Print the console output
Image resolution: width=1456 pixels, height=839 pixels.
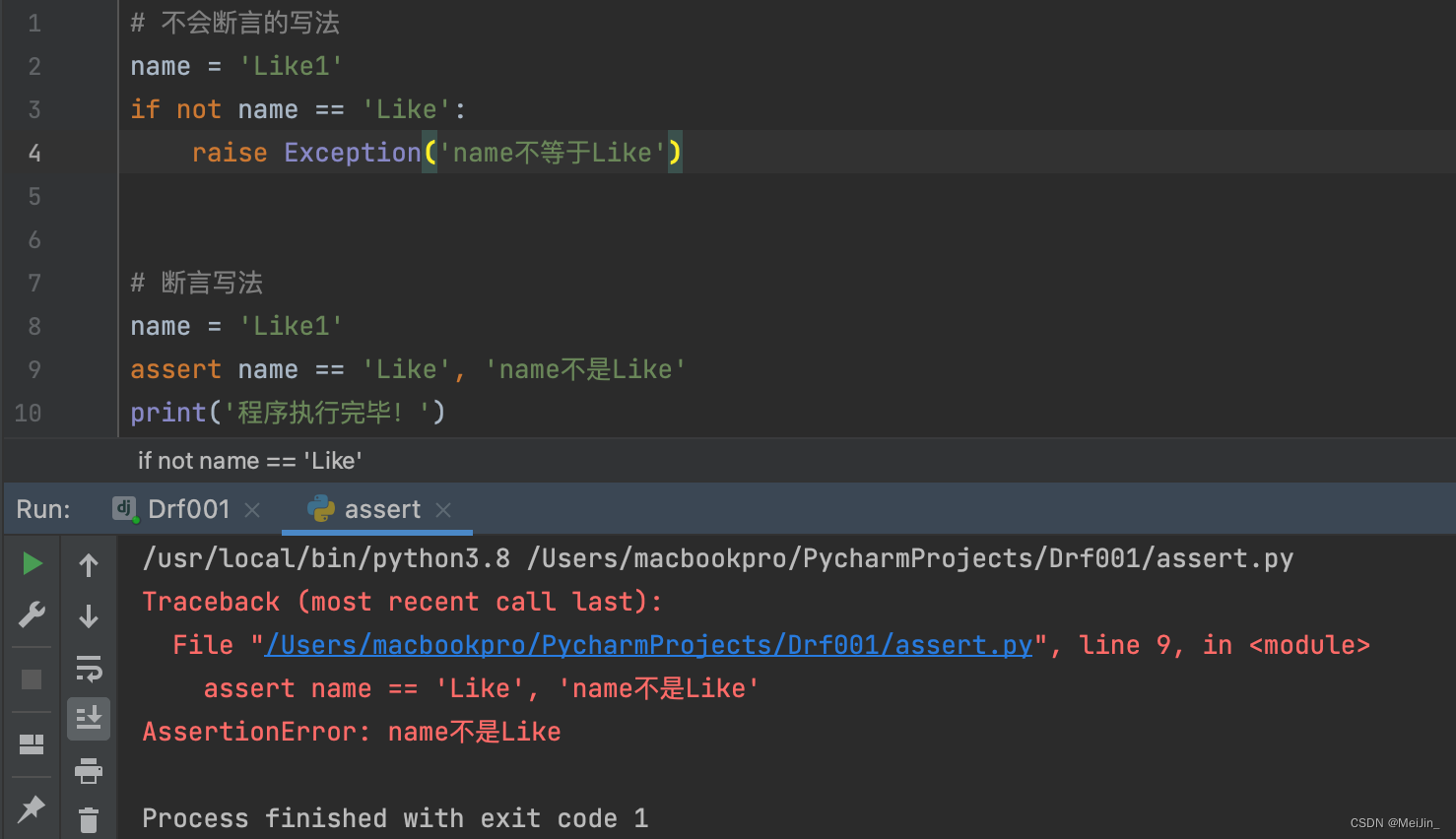tap(89, 770)
